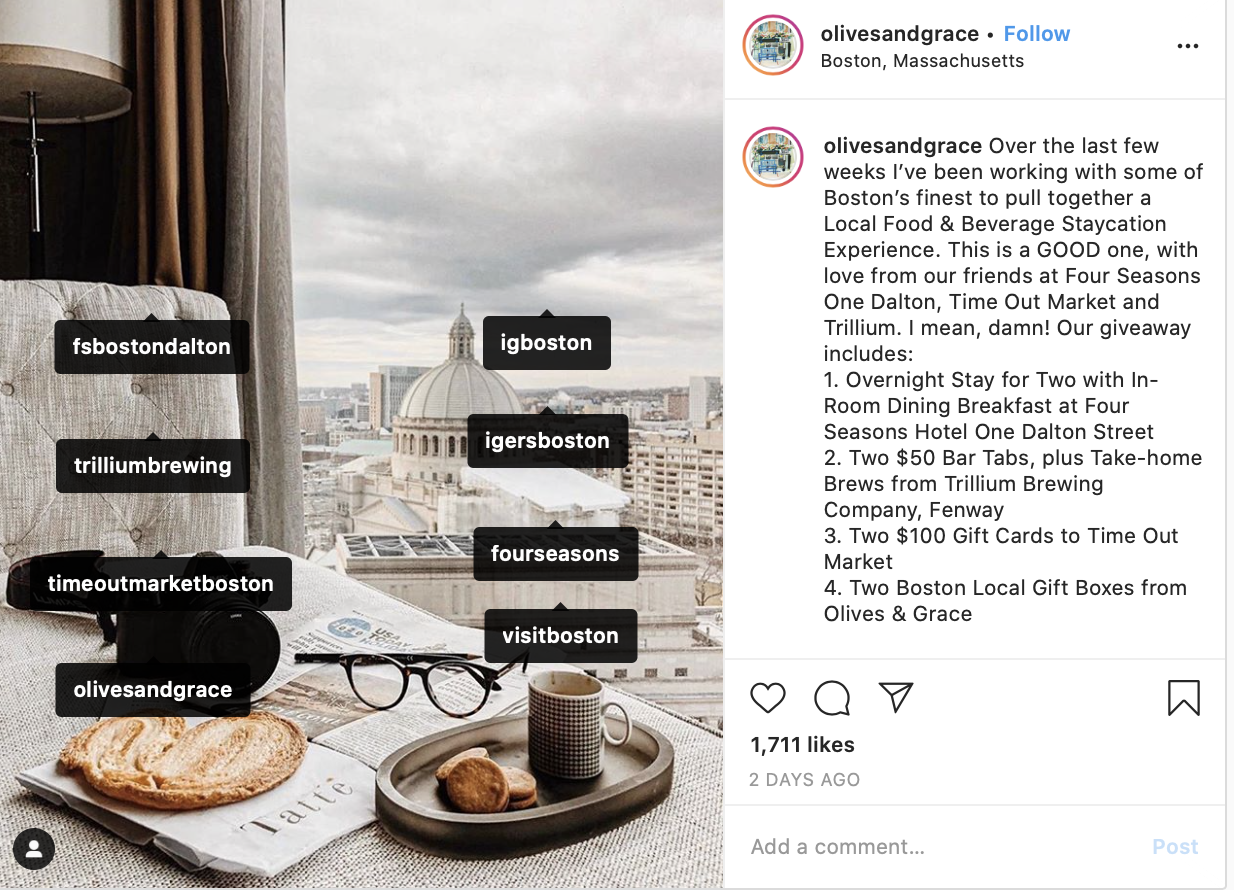This screenshot has width=1234, height=890.
Task: Share post using paper plane icon
Action: click(x=896, y=697)
